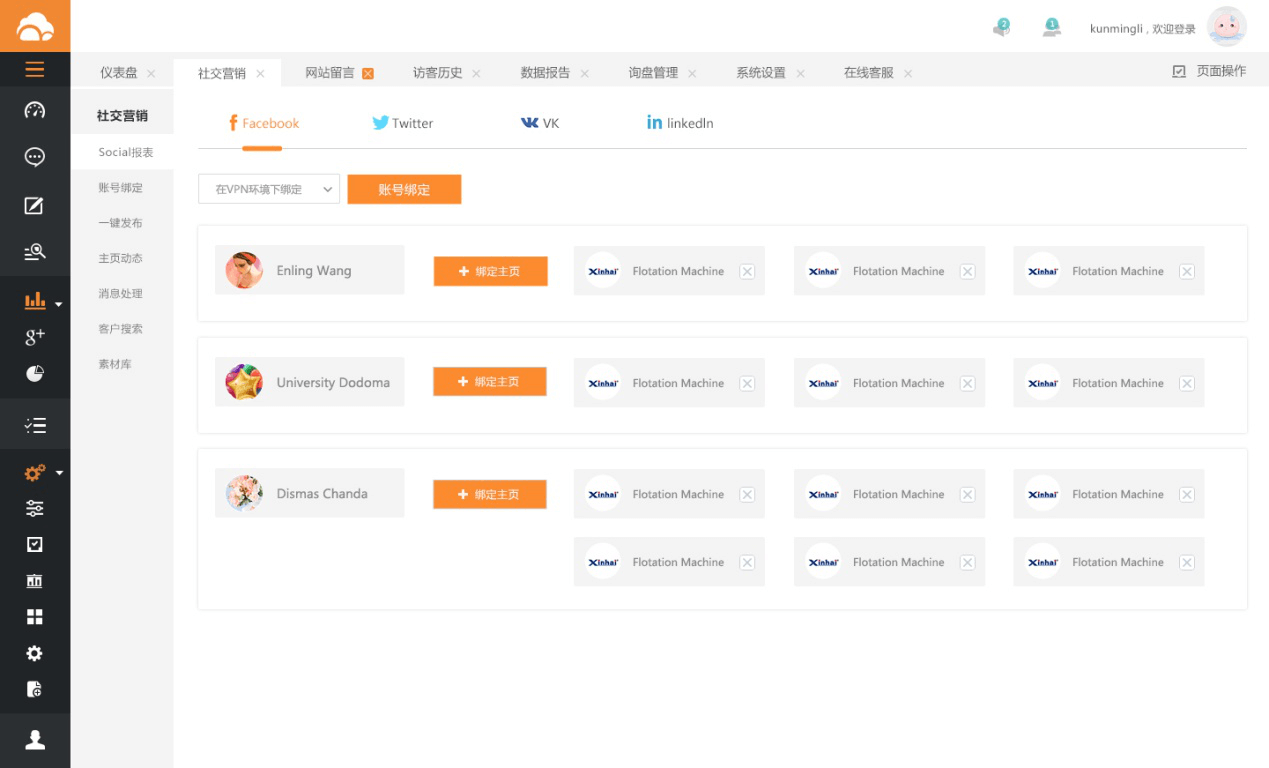Viewport: 1269px width, 768px height.
Task: Open the user profile icon at sidebar bottom
Action: pos(35,740)
